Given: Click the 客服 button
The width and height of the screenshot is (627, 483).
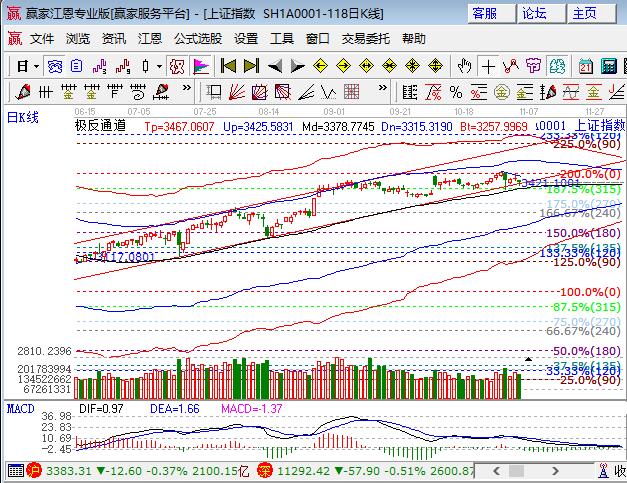Looking at the screenshot, I should (484, 13).
